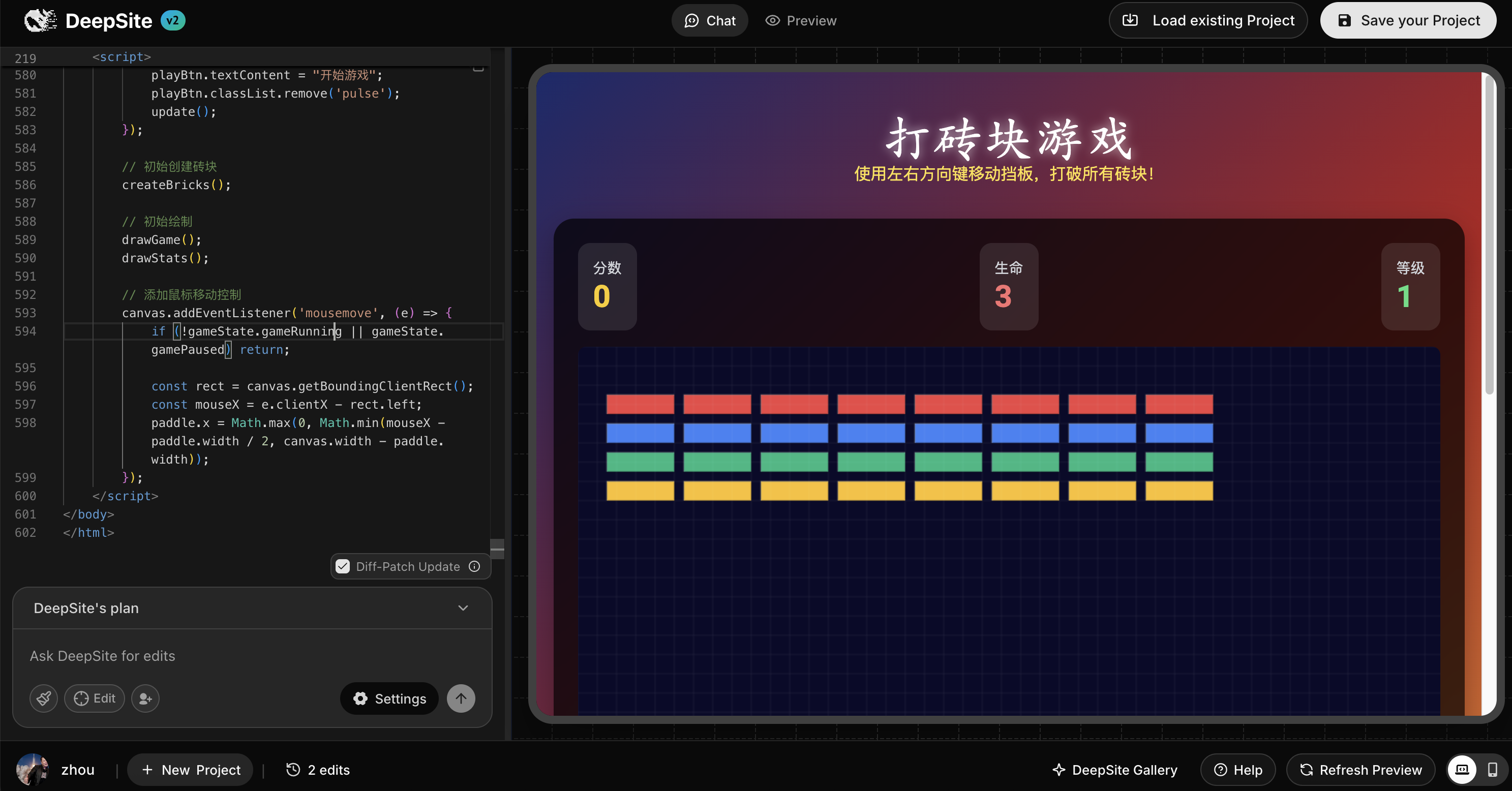Click the Help question mark icon
Screen dimensions: 1512x791
pyautogui.click(x=1220, y=769)
